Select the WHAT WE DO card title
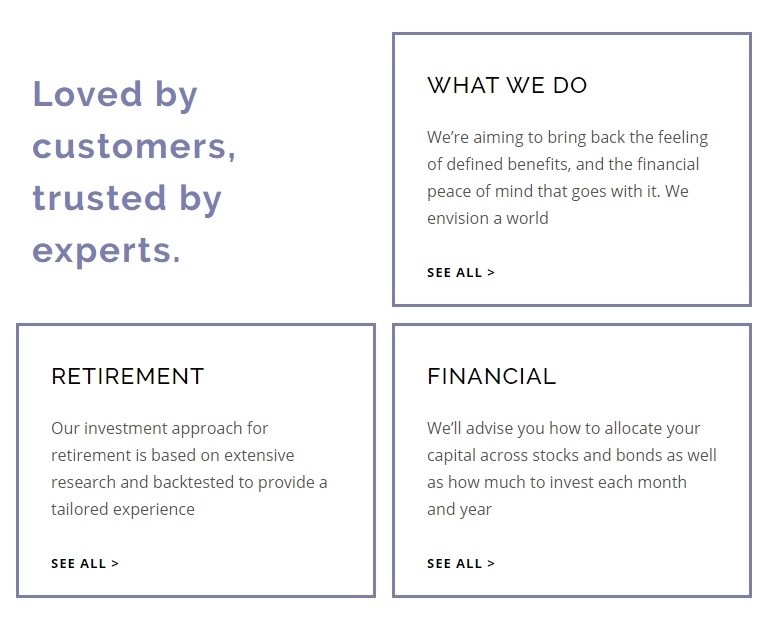Screen dimensions: 768x630 tap(507, 86)
